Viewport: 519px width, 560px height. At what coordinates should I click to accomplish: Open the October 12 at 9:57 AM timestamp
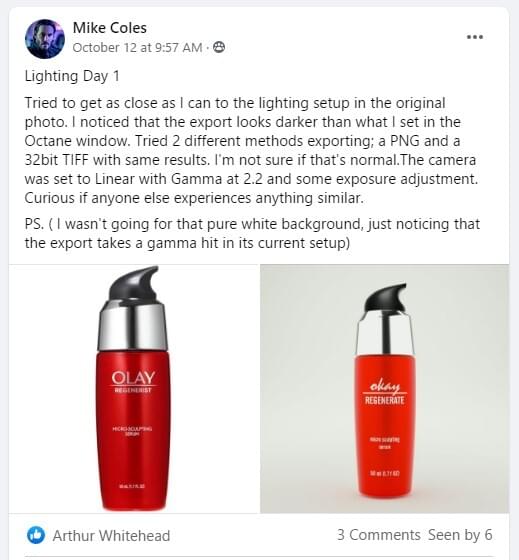[137, 48]
